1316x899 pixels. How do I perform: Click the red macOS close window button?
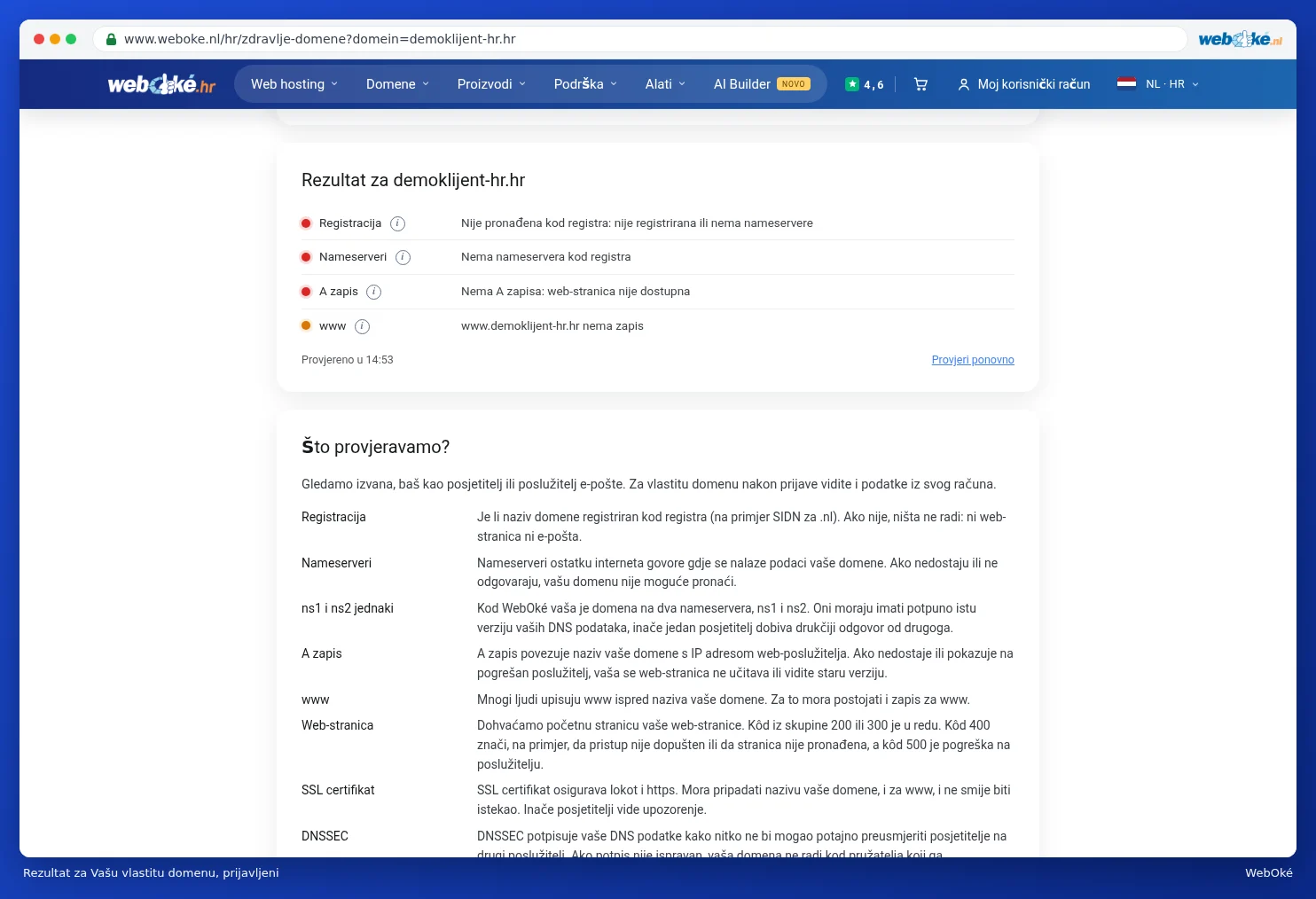(39, 39)
